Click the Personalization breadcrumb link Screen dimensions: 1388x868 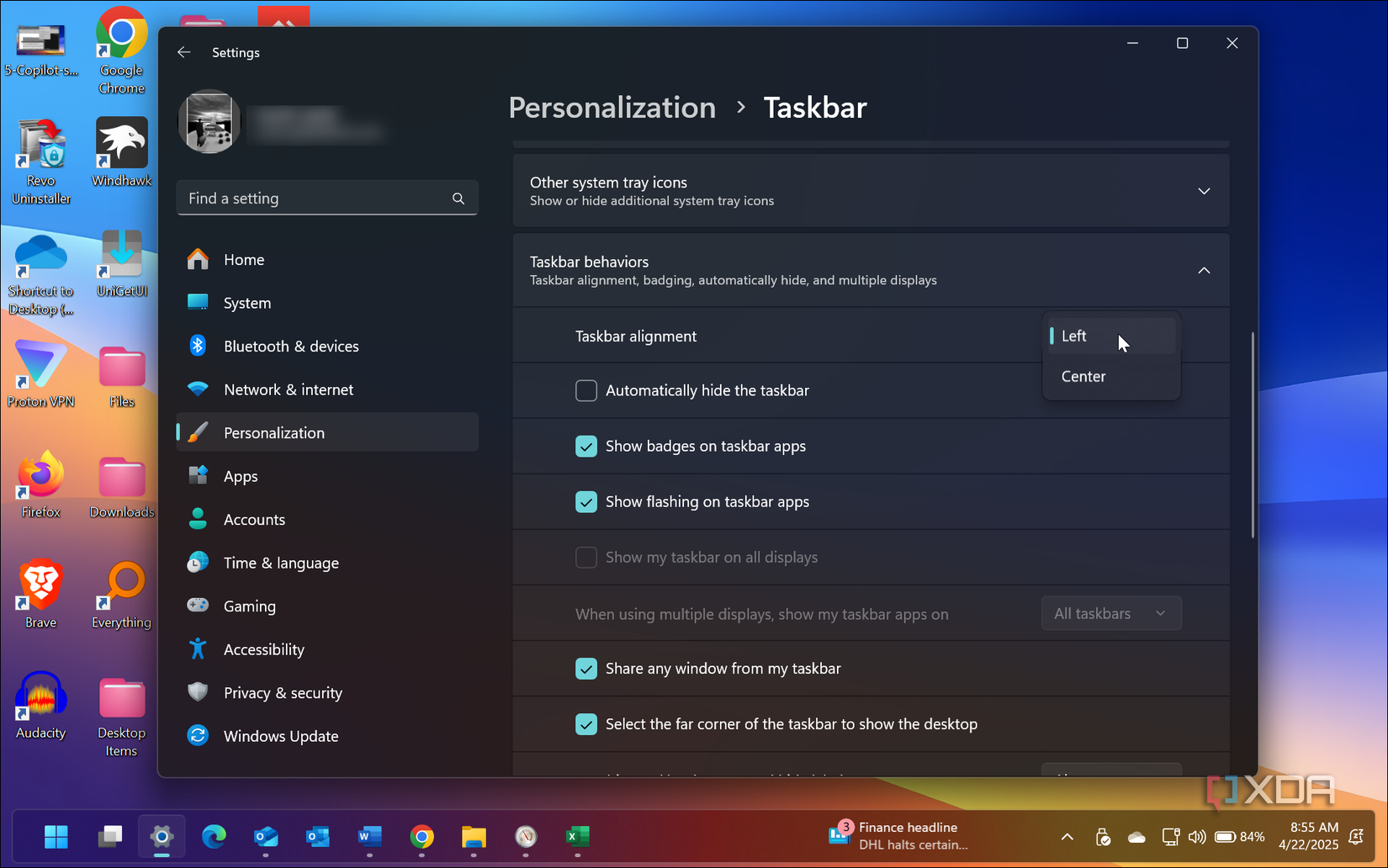click(612, 108)
